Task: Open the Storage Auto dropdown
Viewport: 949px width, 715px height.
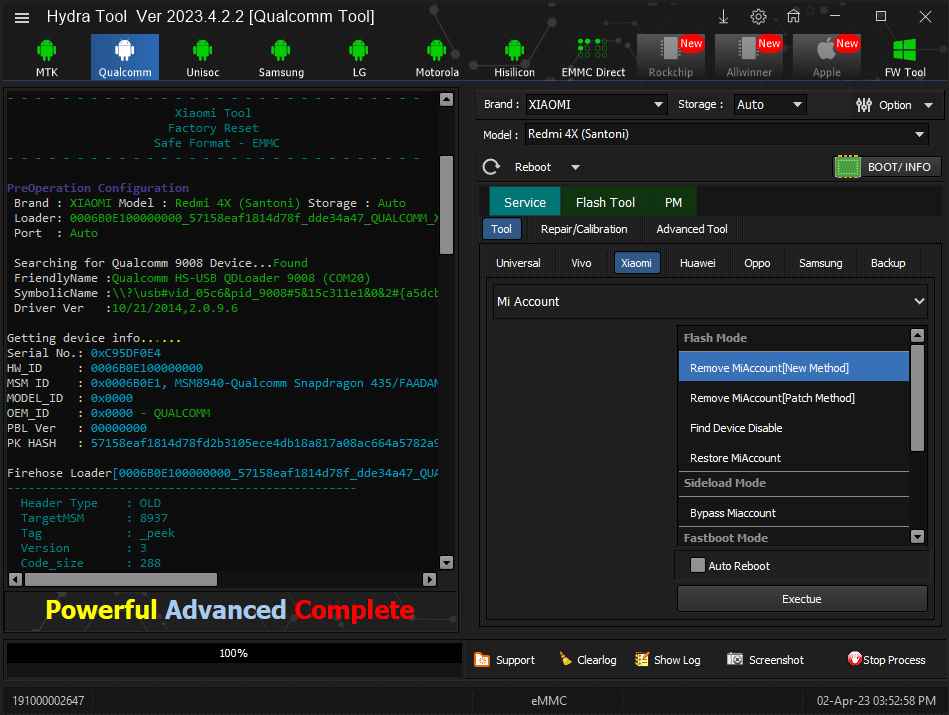Action: point(770,105)
